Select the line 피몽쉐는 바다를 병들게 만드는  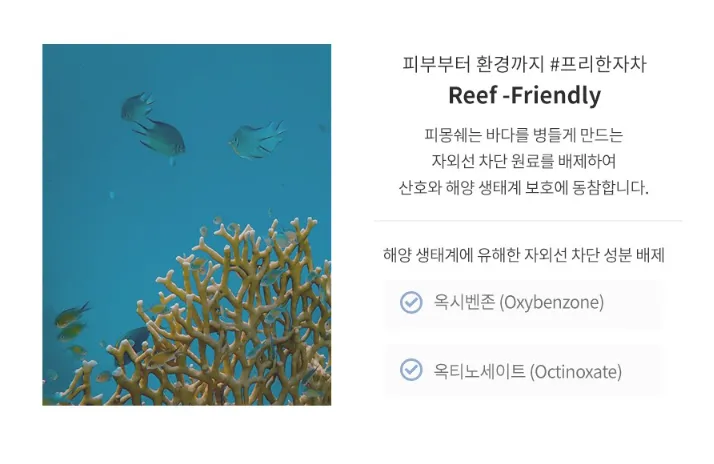pyautogui.click(x=524, y=134)
